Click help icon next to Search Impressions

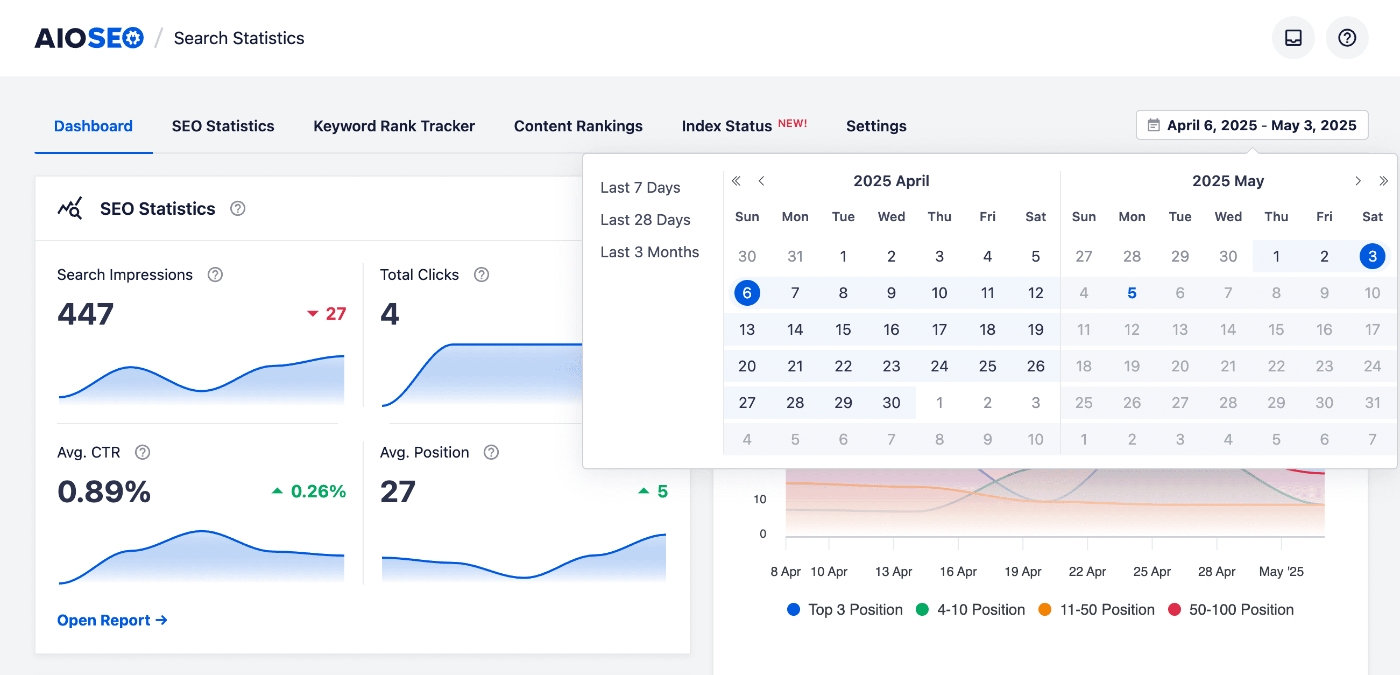(x=215, y=275)
